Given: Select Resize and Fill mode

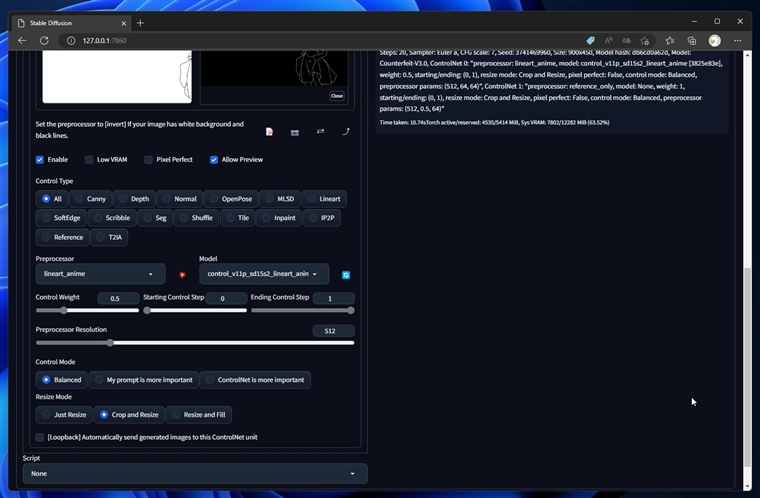Looking at the screenshot, I should coord(199,415).
